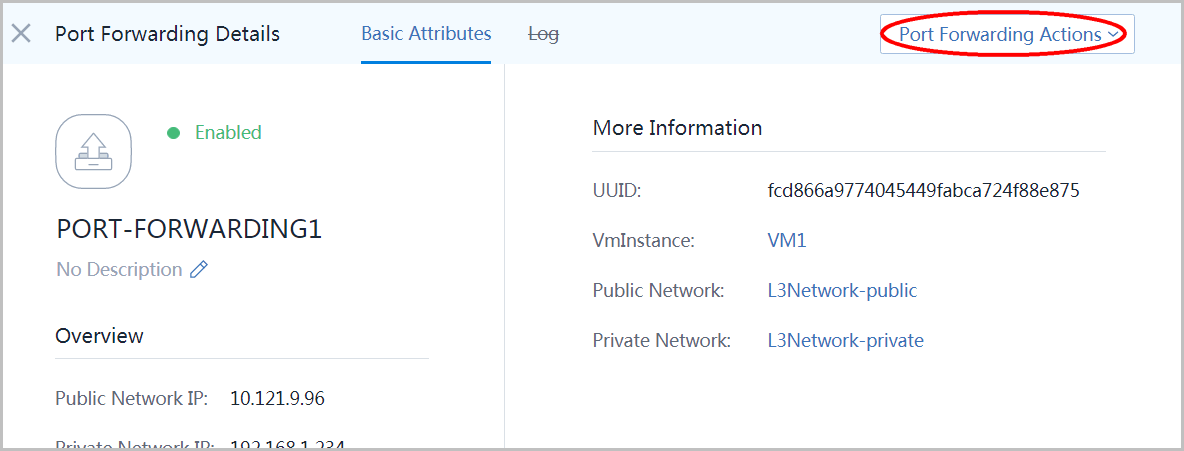
Task: Click the Port Forwarding Details title
Action: click(x=167, y=34)
